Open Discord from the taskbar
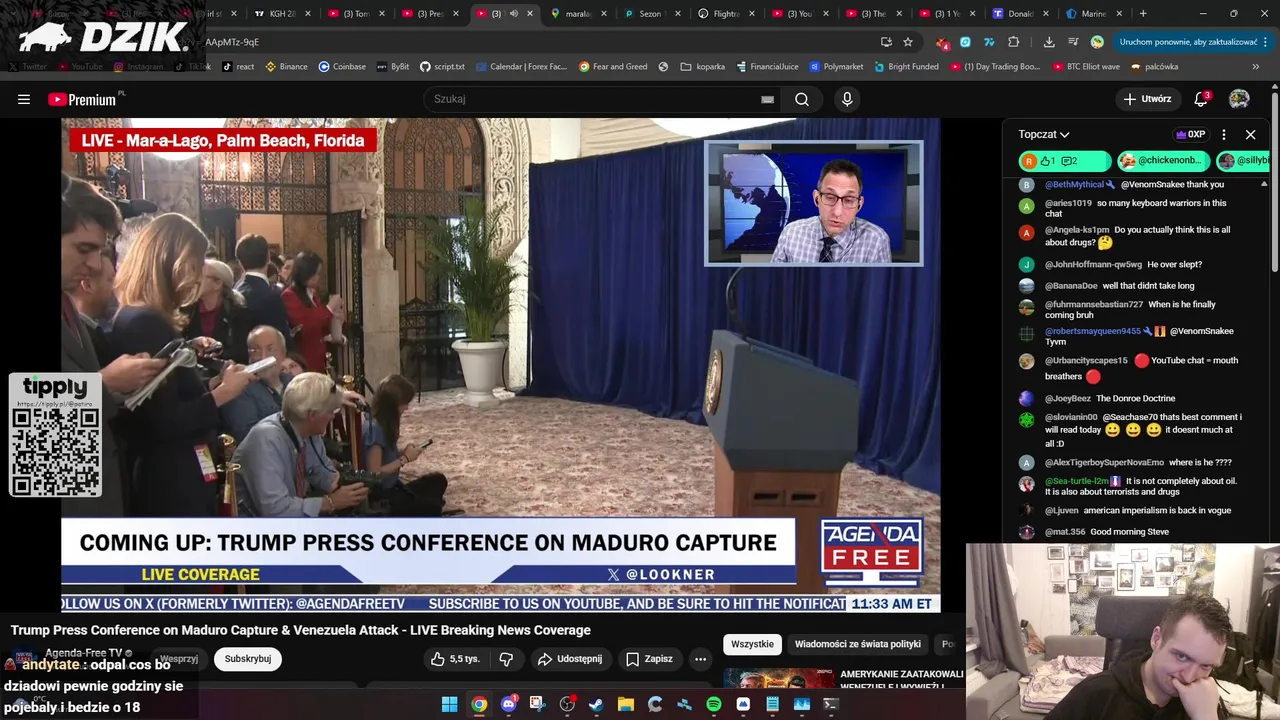Screen dimensions: 1280x720 tap(508, 704)
